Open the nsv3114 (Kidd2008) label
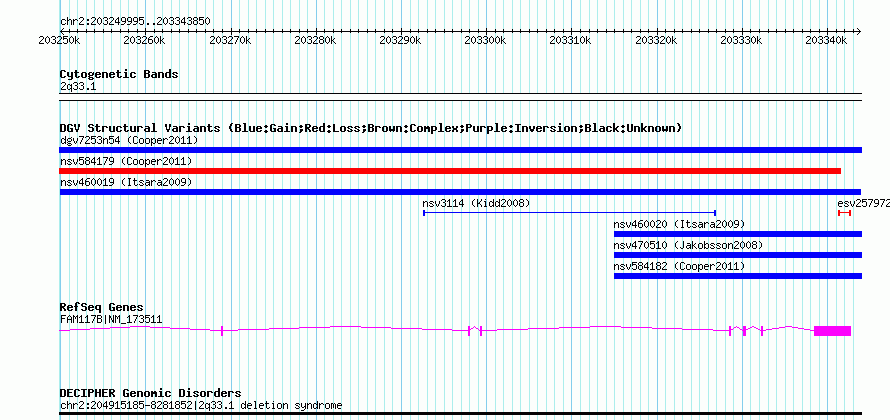Viewport: 890px width, 420px height. [x=476, y=203]
